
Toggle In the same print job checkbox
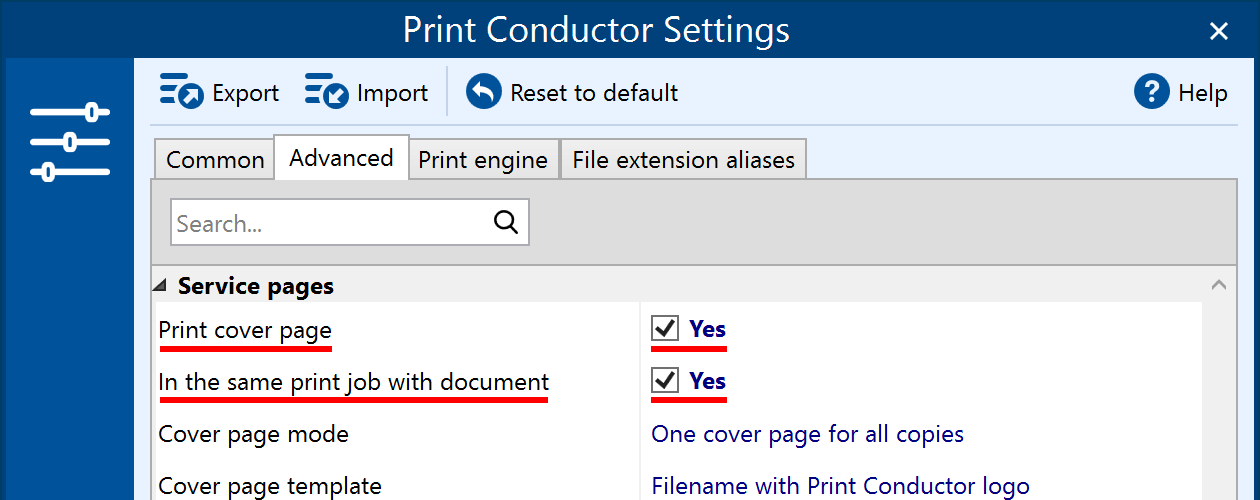tap(664, 380)
